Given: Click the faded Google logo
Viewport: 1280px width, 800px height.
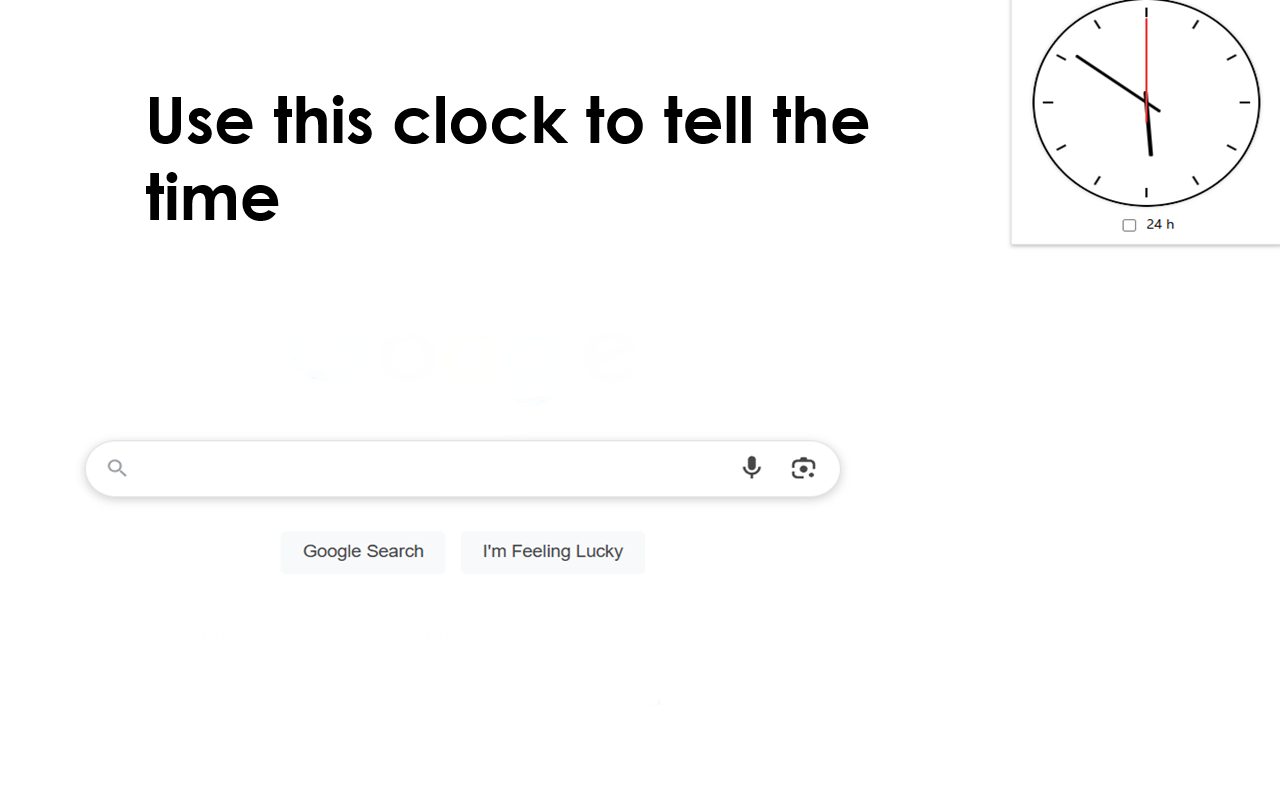Looking at the screenshot, I should tap(461, 357).
